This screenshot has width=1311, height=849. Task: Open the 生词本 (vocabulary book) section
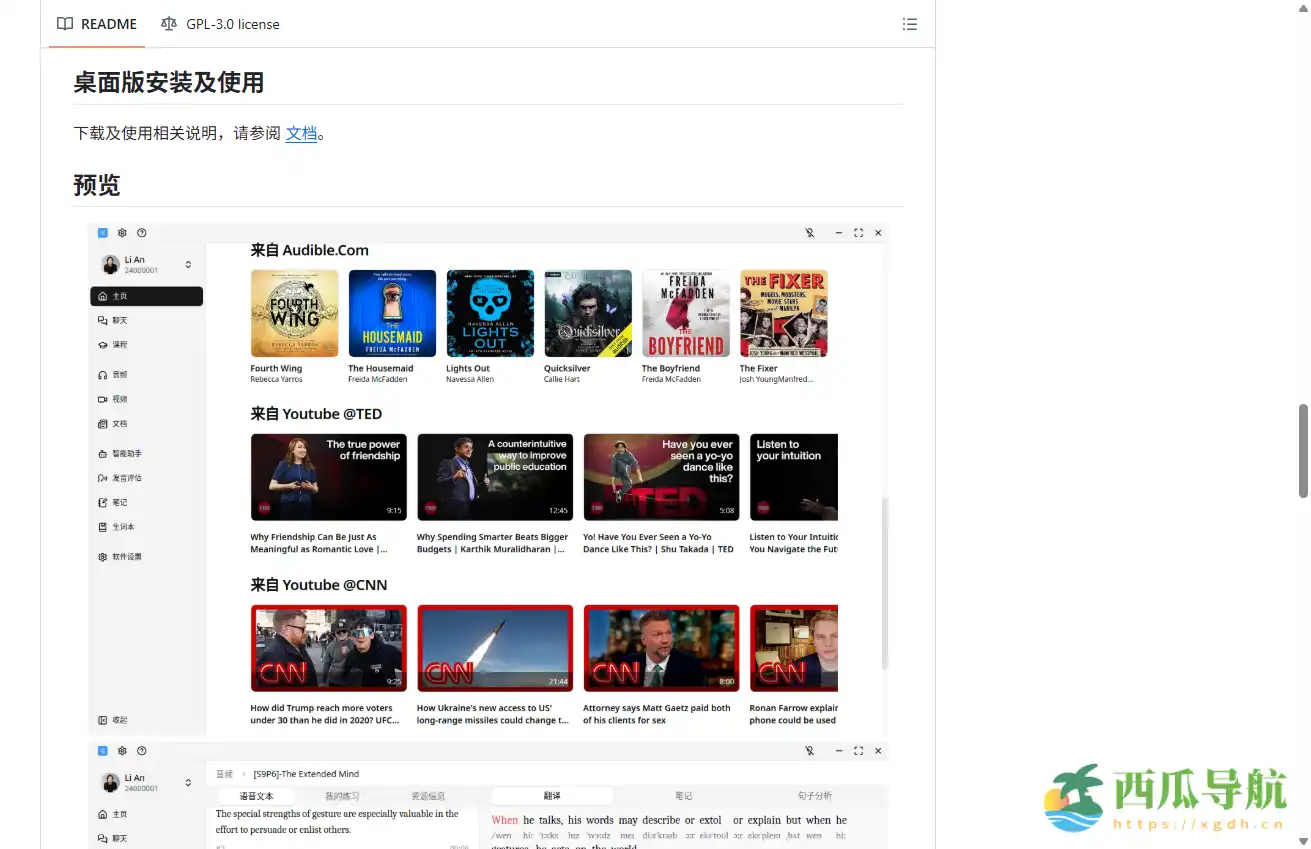[x=120, y=526]
